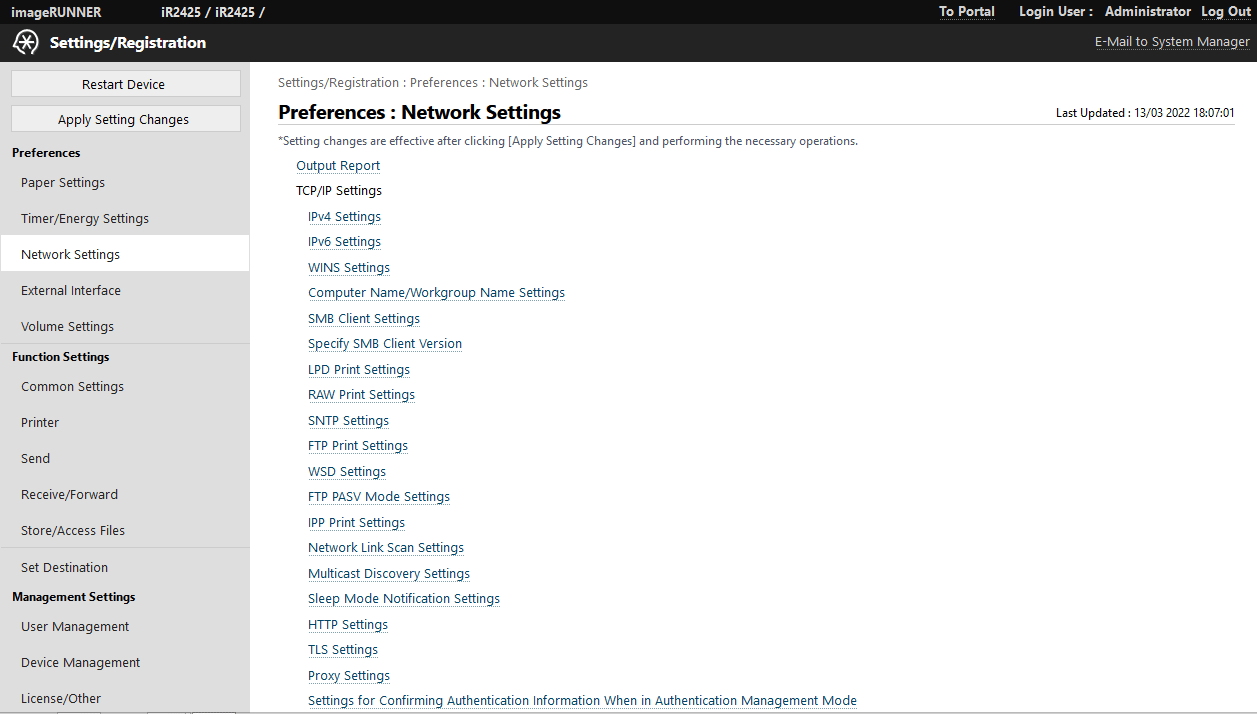Screen dimensions: 1257x714
Task: Select Device Management menu item
Action: (80, 663)
